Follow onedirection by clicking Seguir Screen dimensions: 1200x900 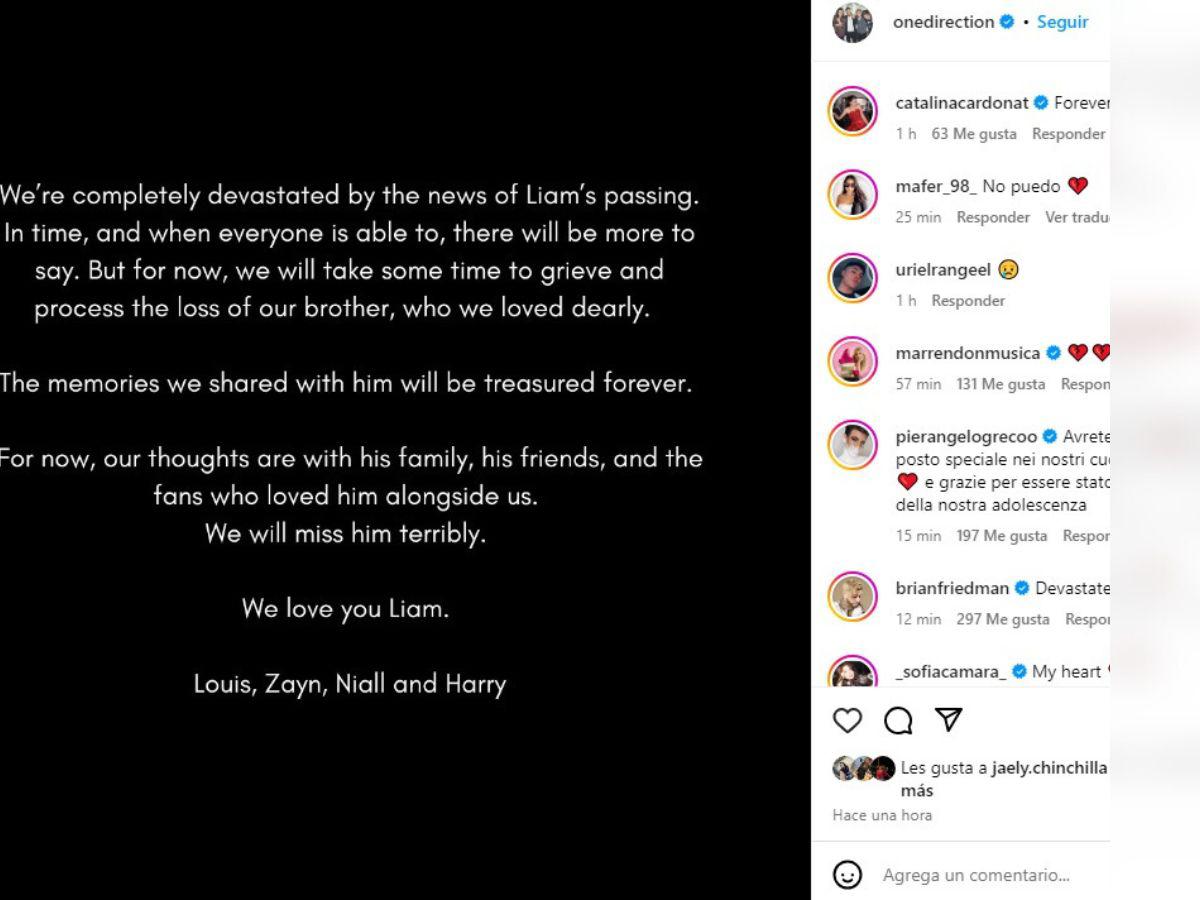(1062, 21)
